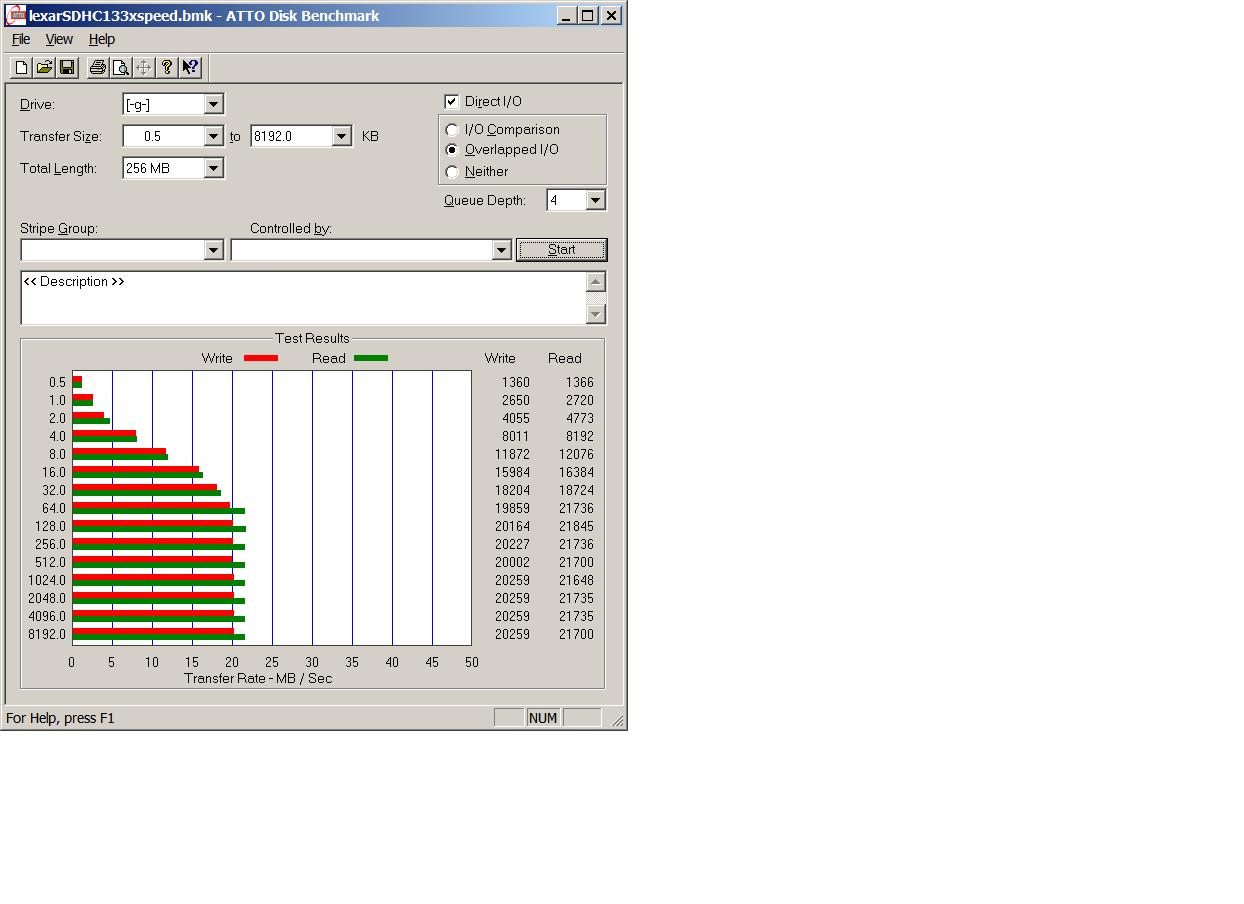Viewport: 1244px width, 904px height.
Task: Click the greyed-out crosshair toolbar icon
Action: coord(143,67)
